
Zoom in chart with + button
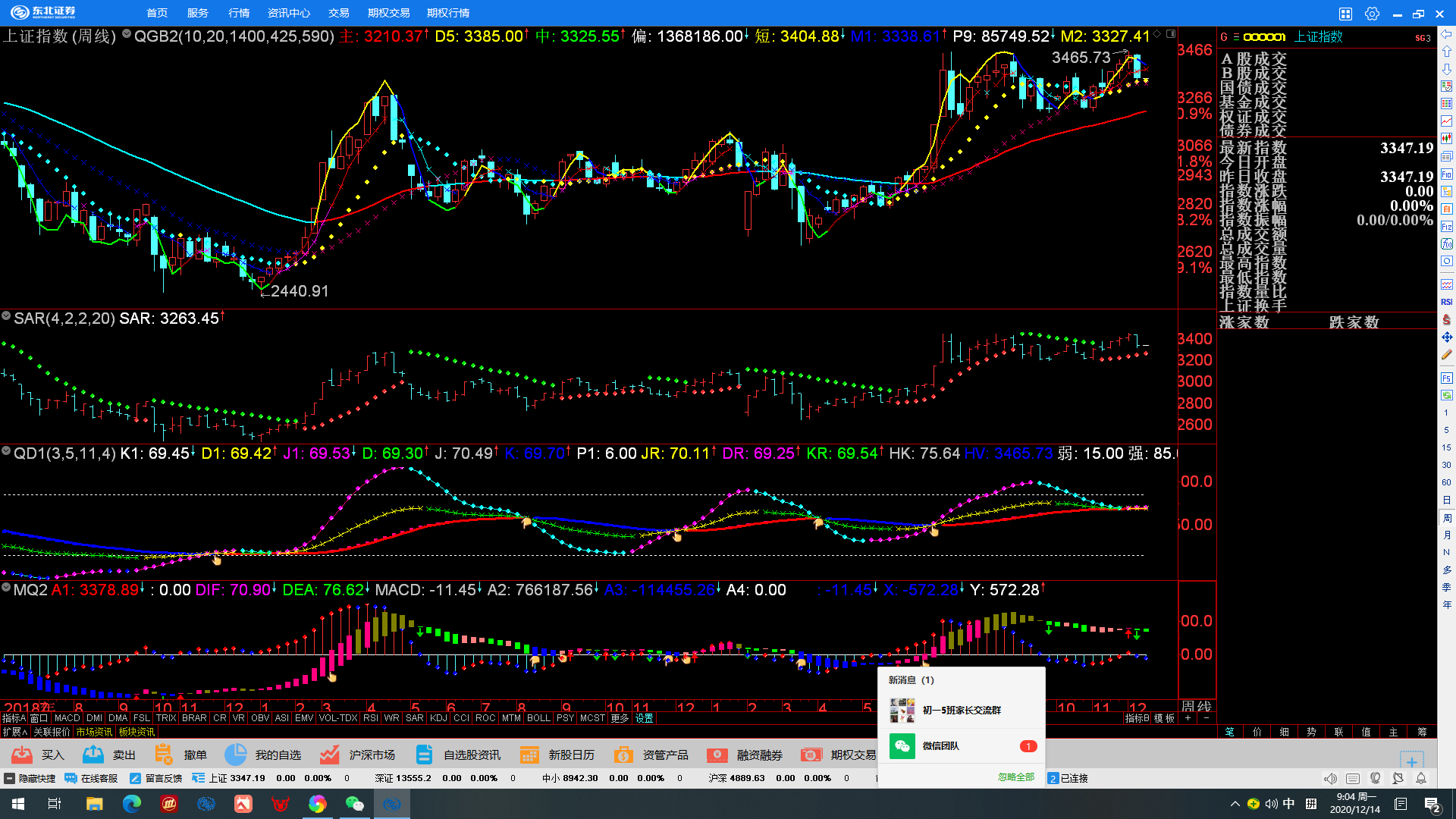click(x=1188, y=718)
